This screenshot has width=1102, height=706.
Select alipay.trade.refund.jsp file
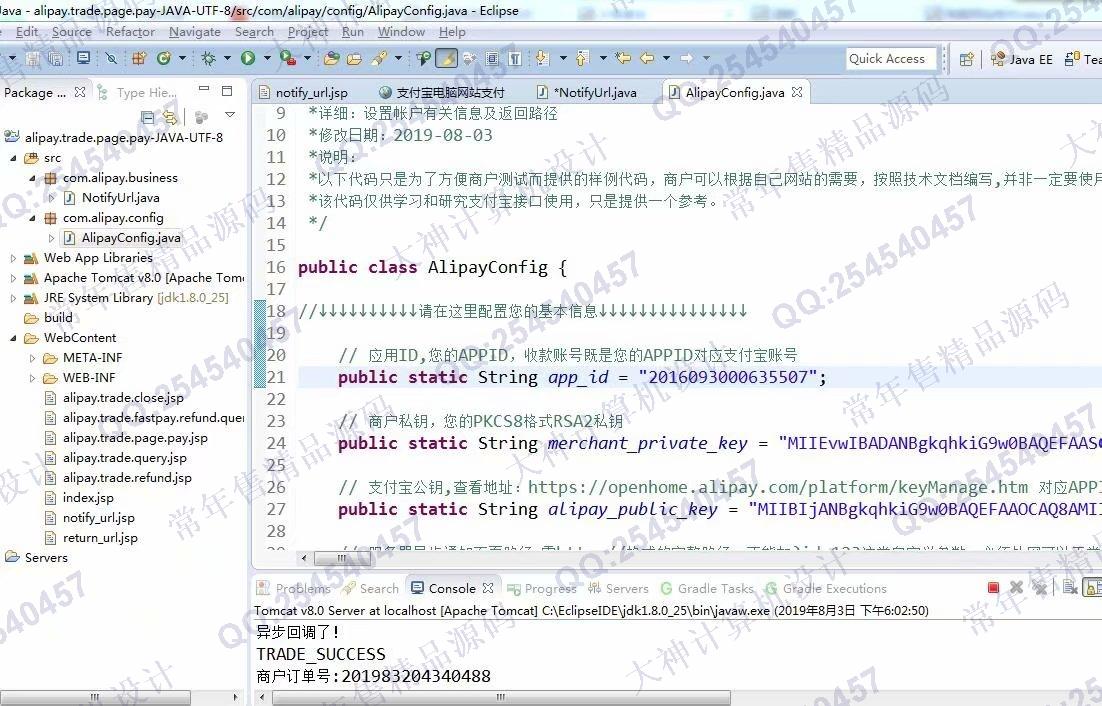point(127,478)
